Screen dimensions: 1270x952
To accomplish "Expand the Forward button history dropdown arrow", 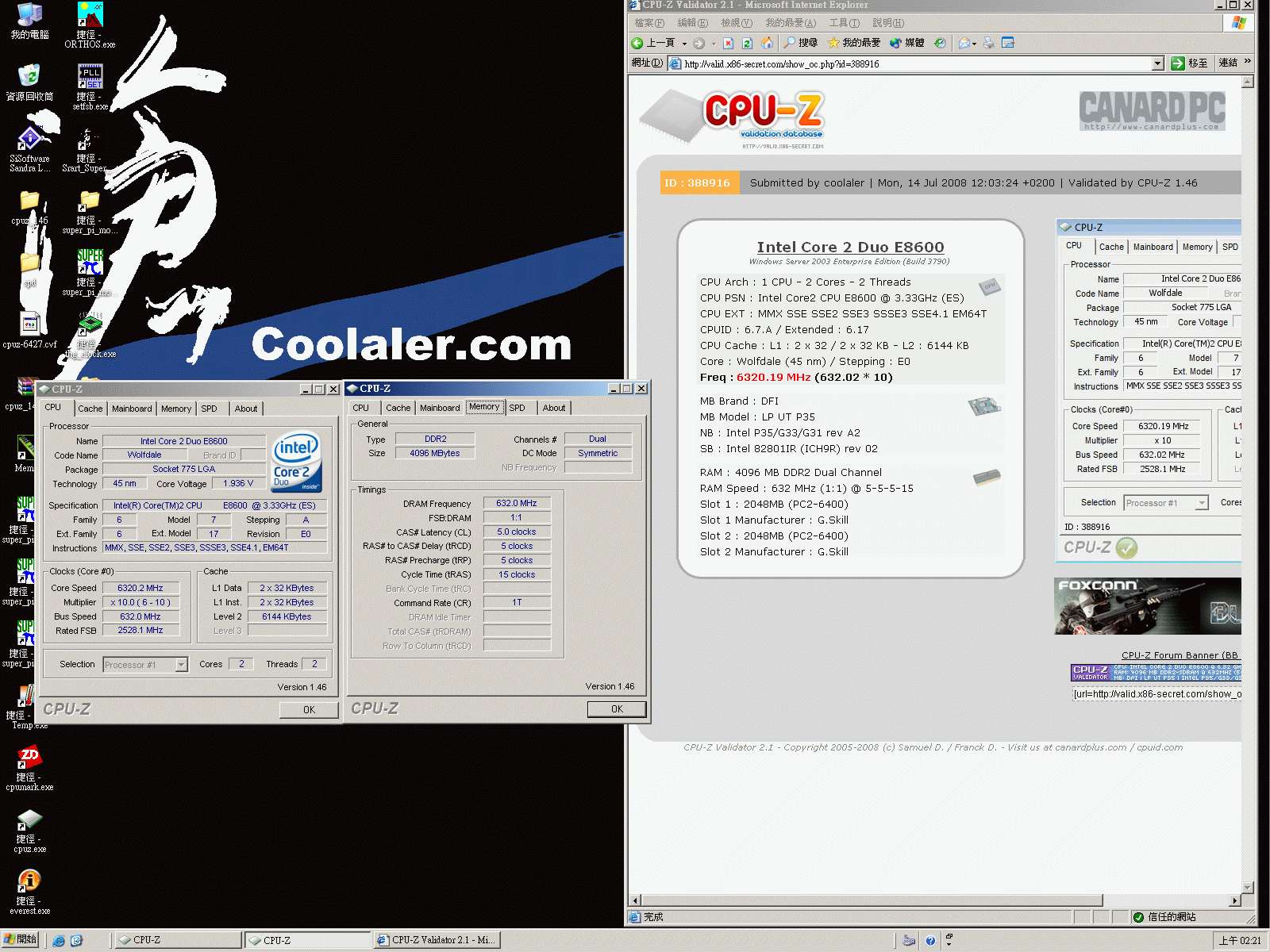I will [x=713, y=44].
